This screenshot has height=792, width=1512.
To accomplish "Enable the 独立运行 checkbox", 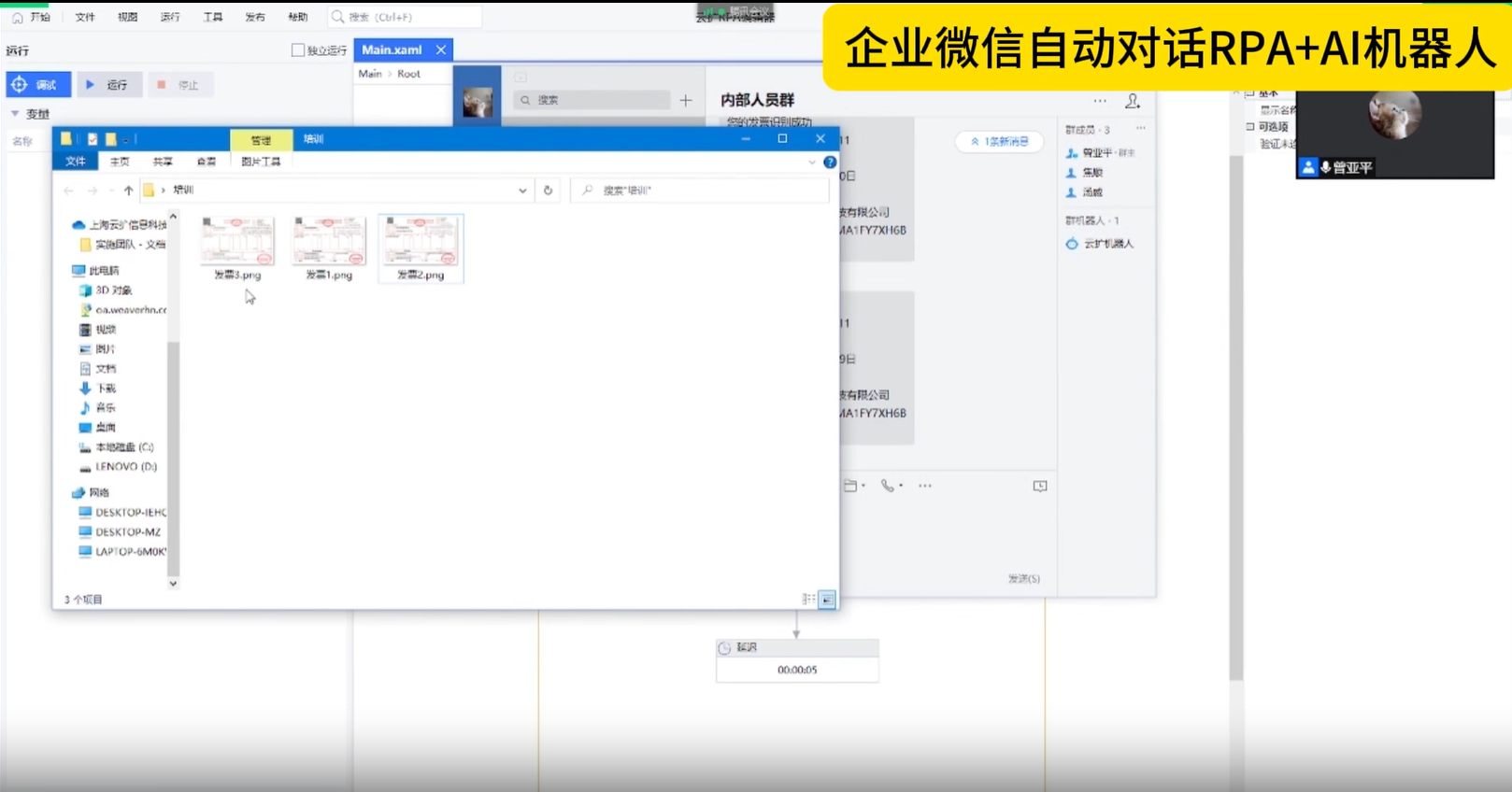I will click(x=298, y=50).
